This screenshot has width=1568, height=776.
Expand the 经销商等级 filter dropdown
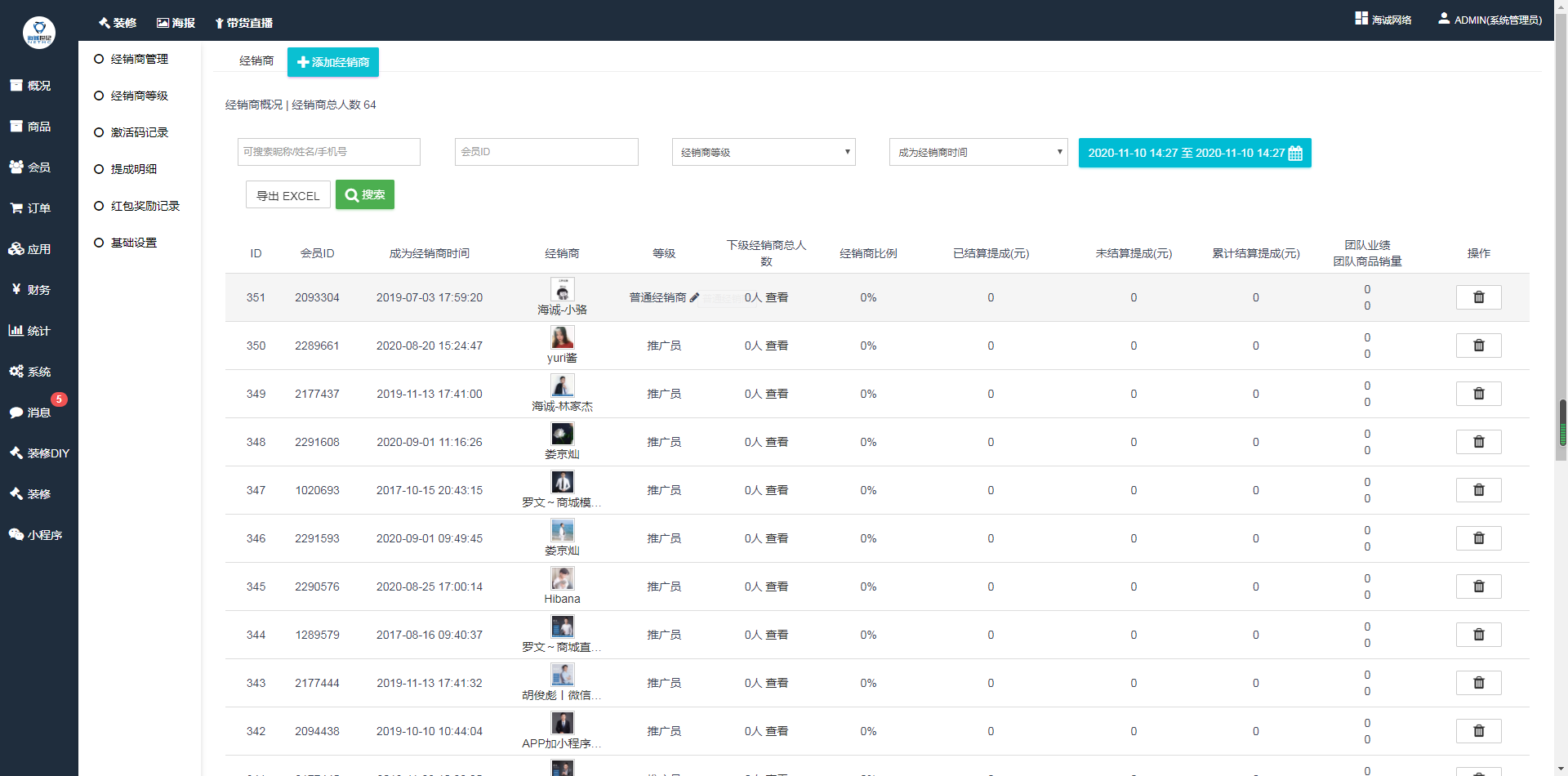763,152
